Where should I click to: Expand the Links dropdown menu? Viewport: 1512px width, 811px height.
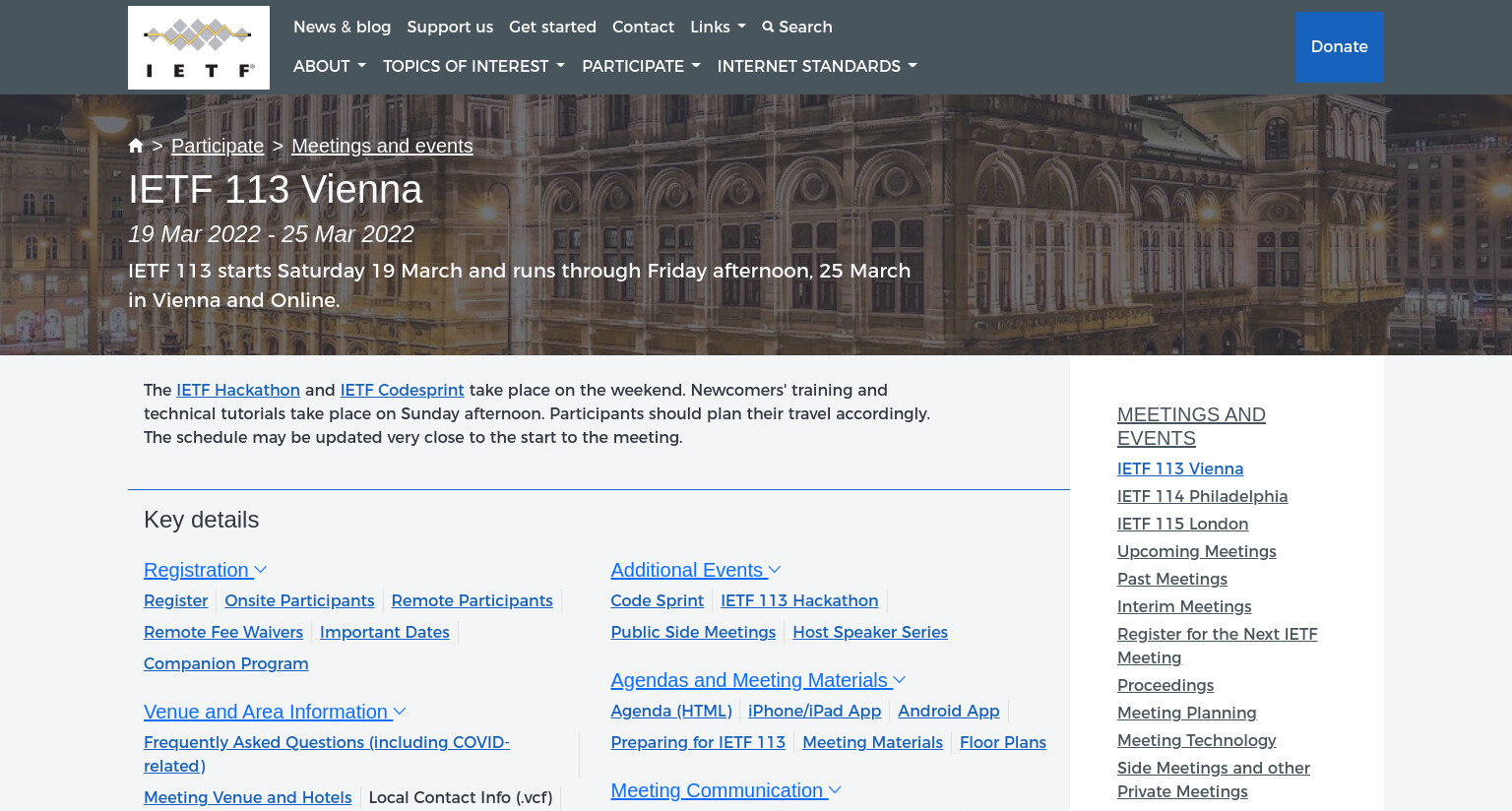point(718,27)
